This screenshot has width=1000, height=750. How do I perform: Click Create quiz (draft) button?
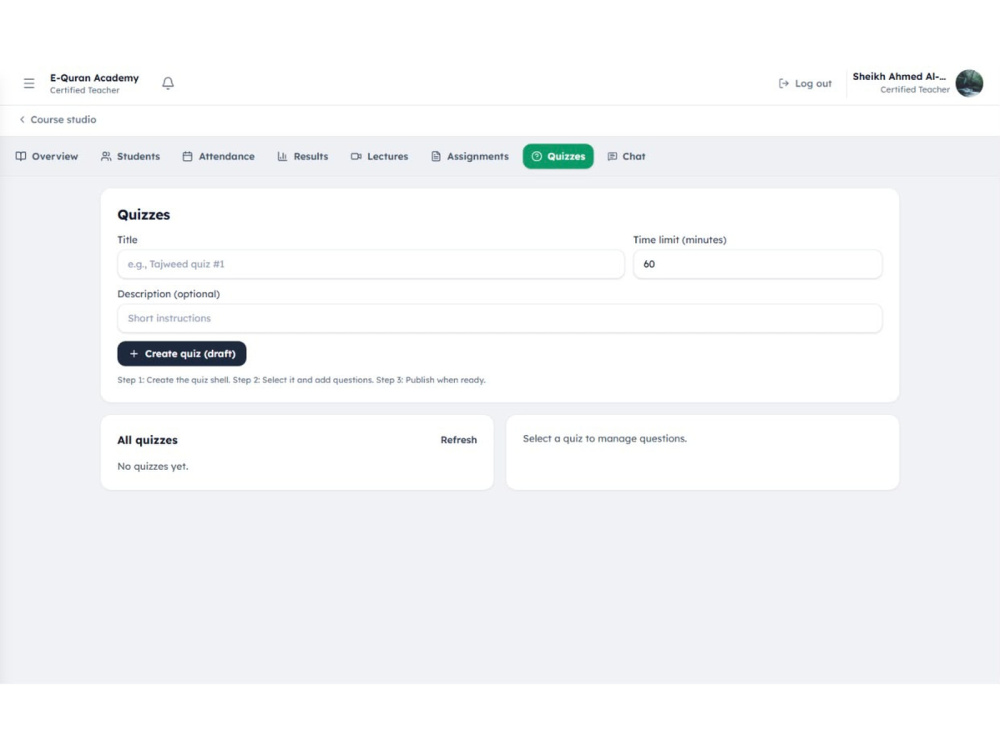(182, 353)
